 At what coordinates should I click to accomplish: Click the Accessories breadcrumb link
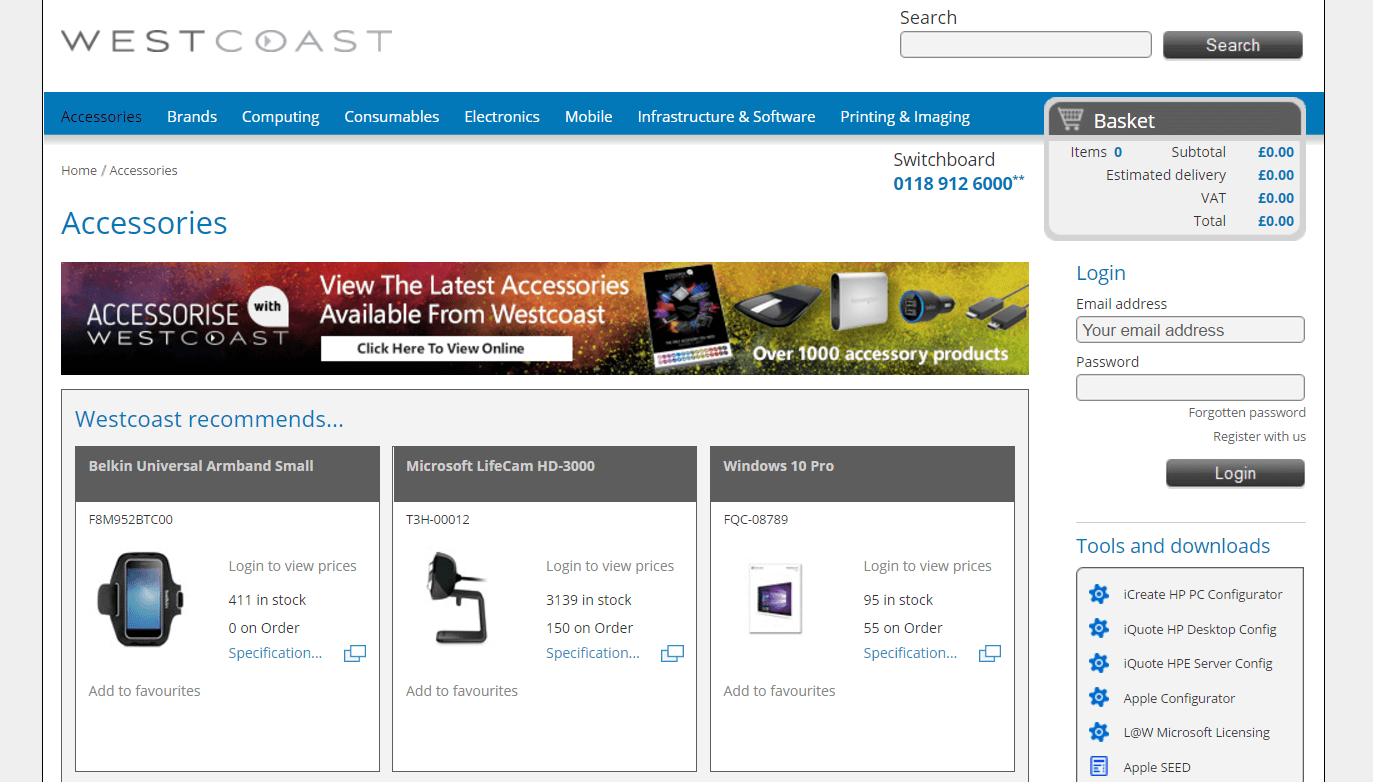[143, 171]
